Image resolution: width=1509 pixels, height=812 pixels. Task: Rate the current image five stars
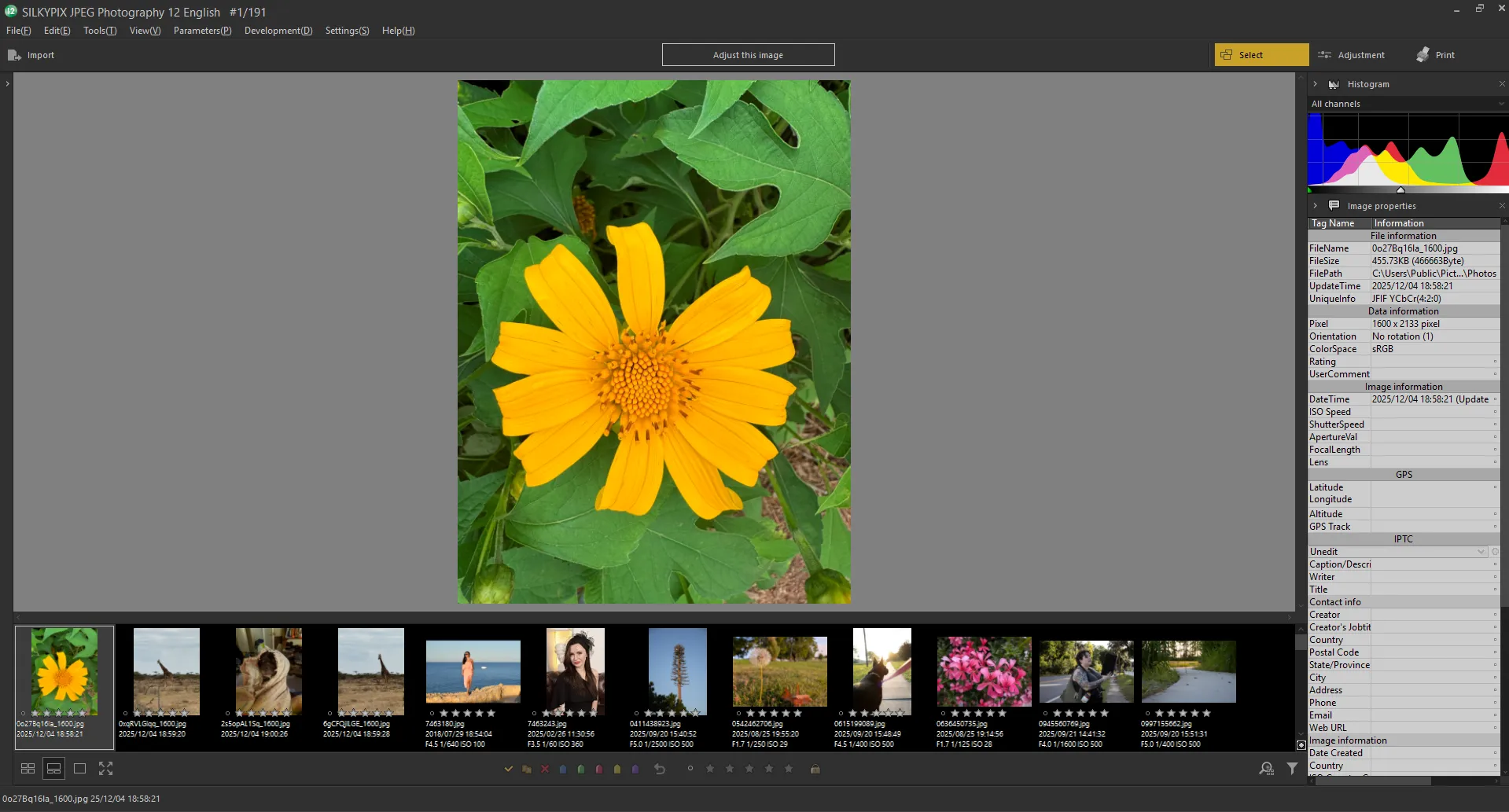coord(789,769)
